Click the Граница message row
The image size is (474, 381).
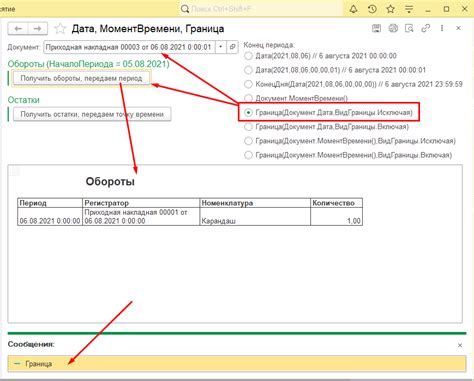point(237,364)
